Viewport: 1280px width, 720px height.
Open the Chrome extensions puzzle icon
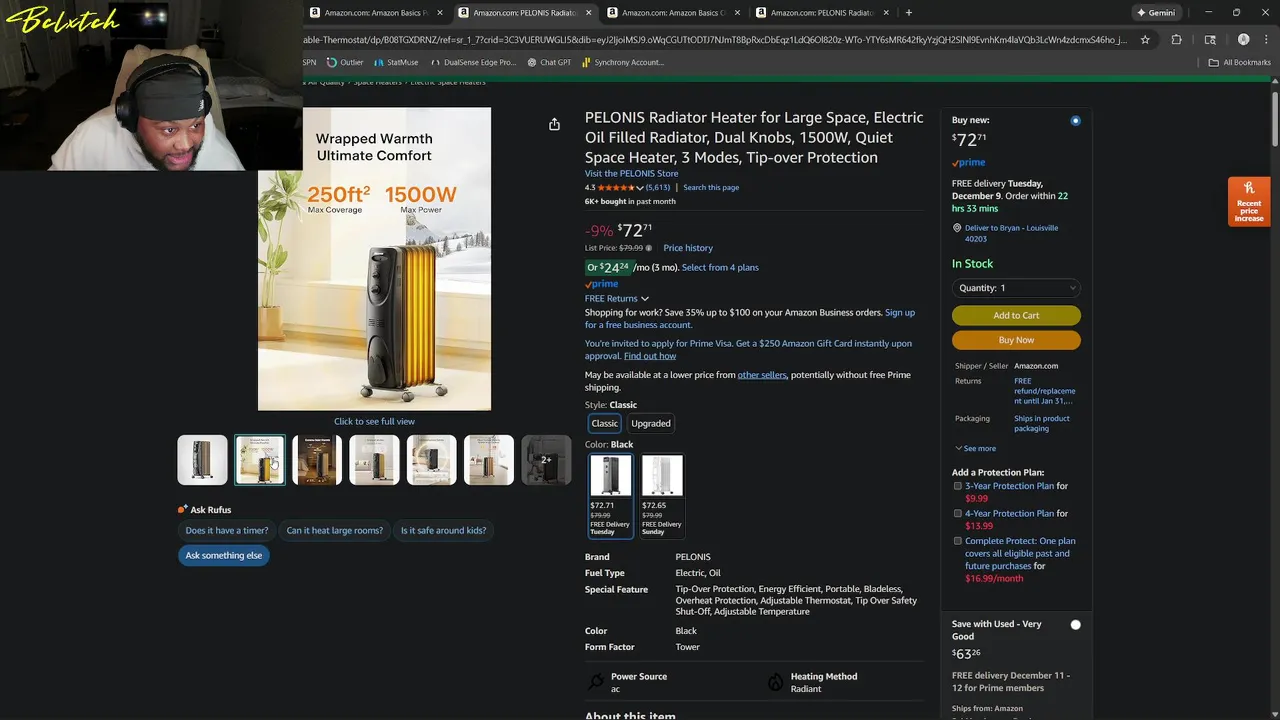pyautogui.click(x=1177, y=40)
